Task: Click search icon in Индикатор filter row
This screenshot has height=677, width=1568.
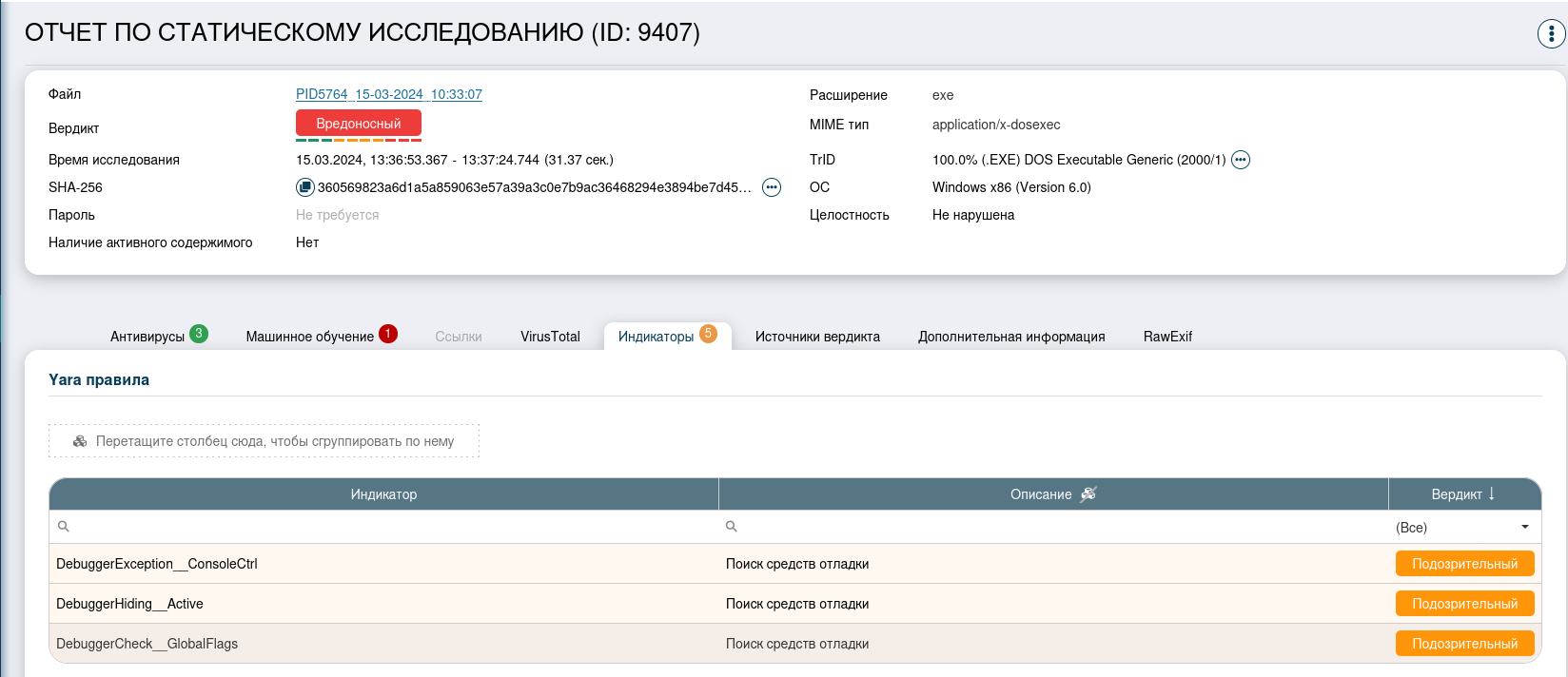Action: (x=64, y=527)
